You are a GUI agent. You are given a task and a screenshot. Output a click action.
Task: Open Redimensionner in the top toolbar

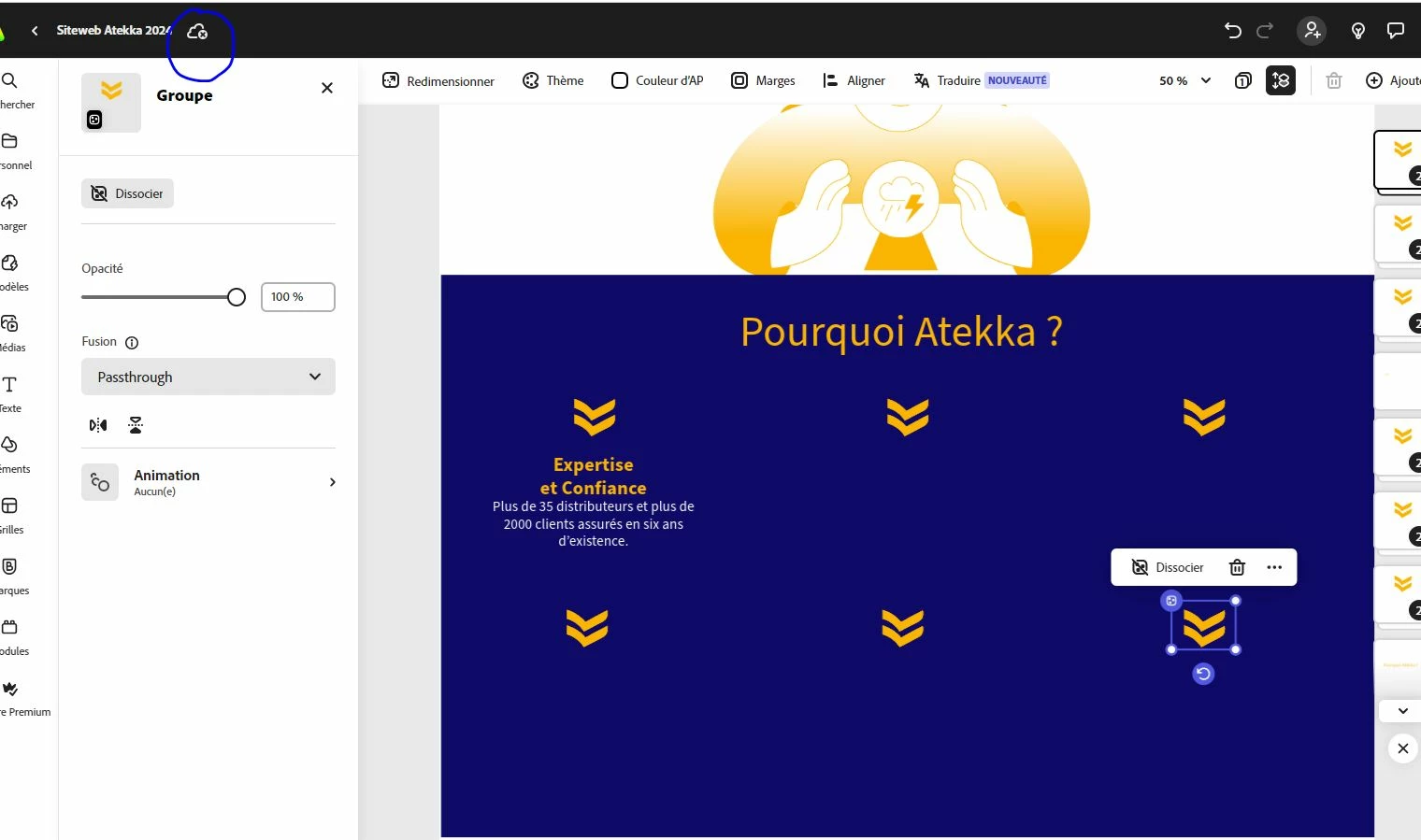coord(438,80)
